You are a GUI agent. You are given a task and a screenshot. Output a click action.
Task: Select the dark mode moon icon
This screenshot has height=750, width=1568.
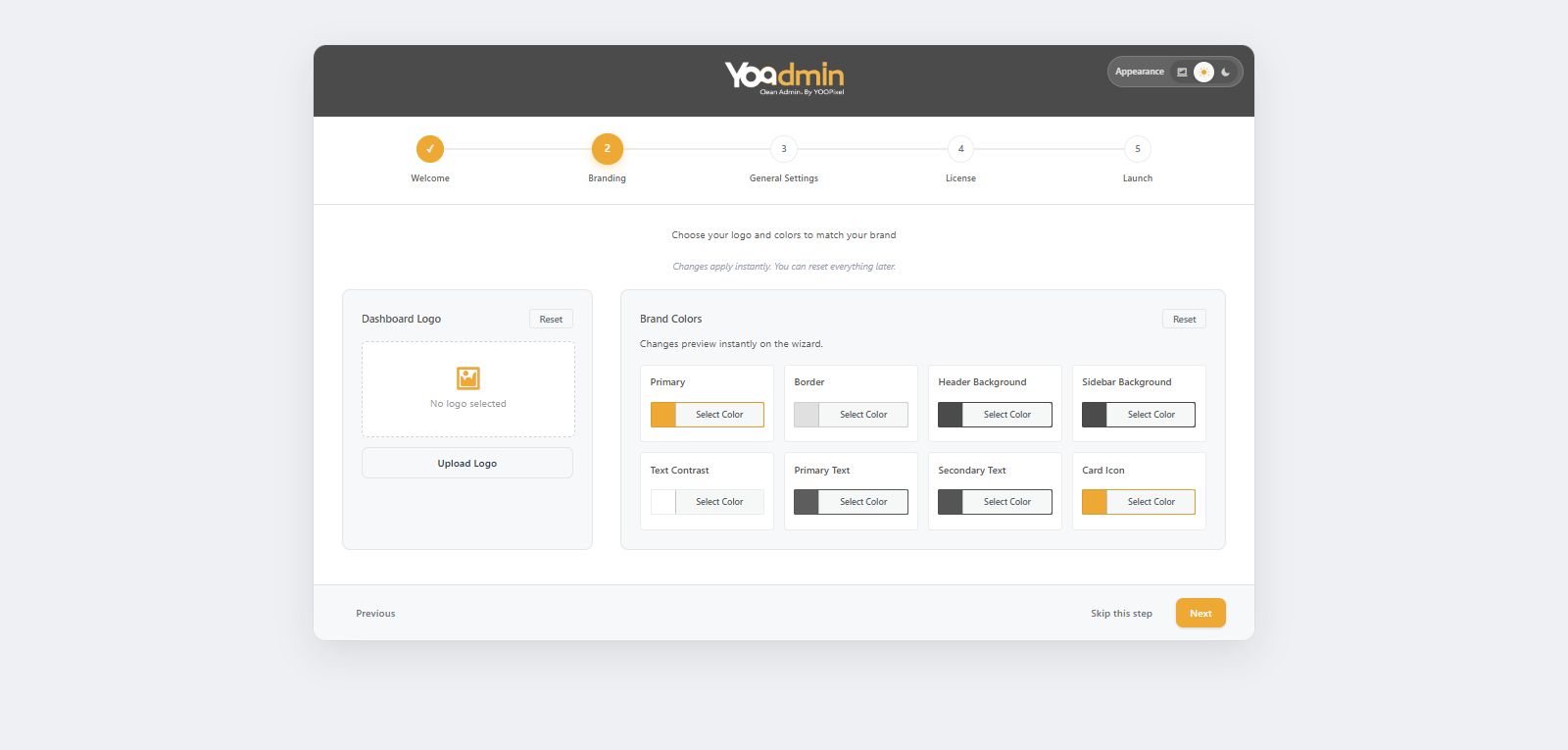point(1225,72)
